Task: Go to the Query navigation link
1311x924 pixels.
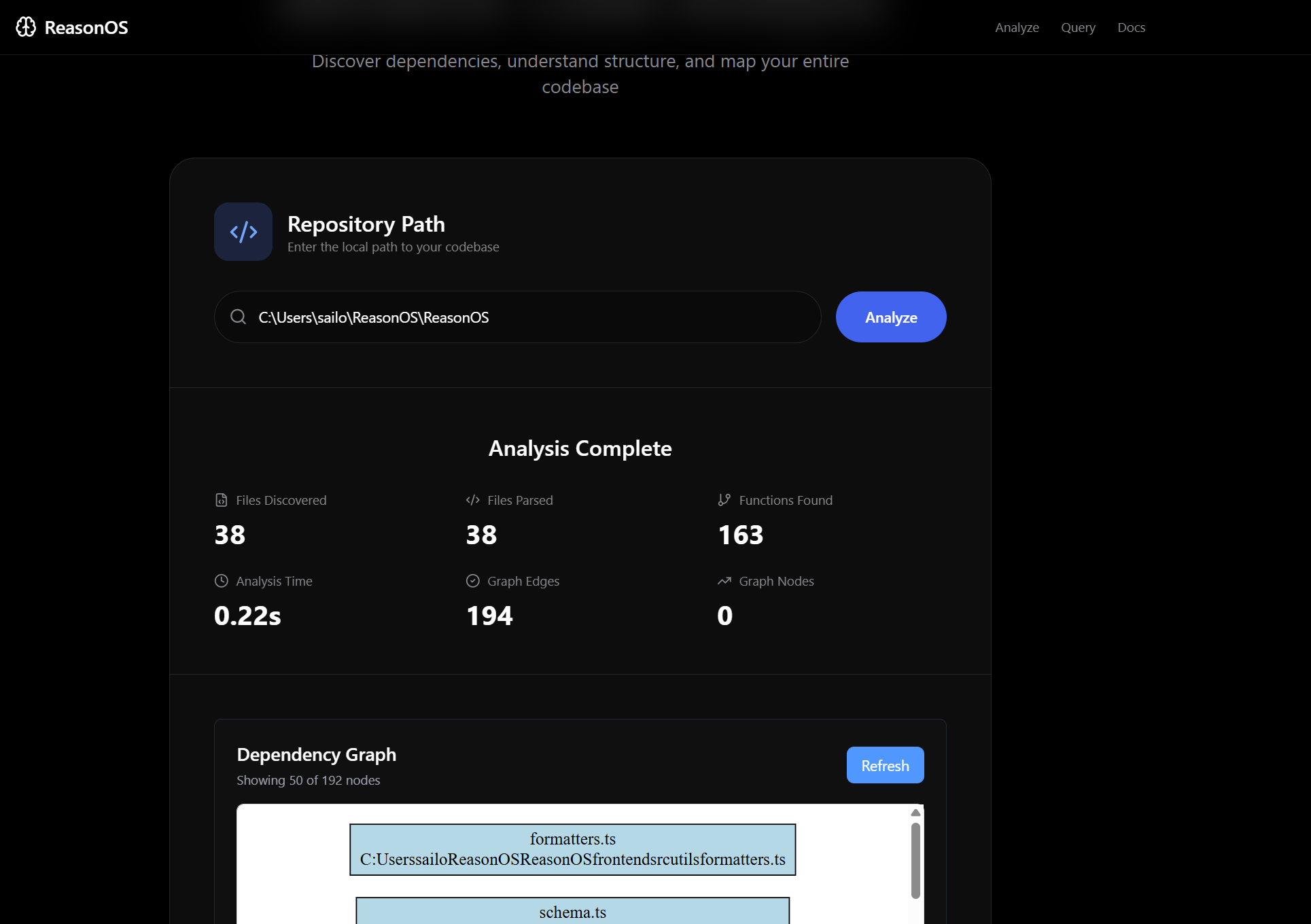Action: pyautogui.click(x=1078, y=27)
